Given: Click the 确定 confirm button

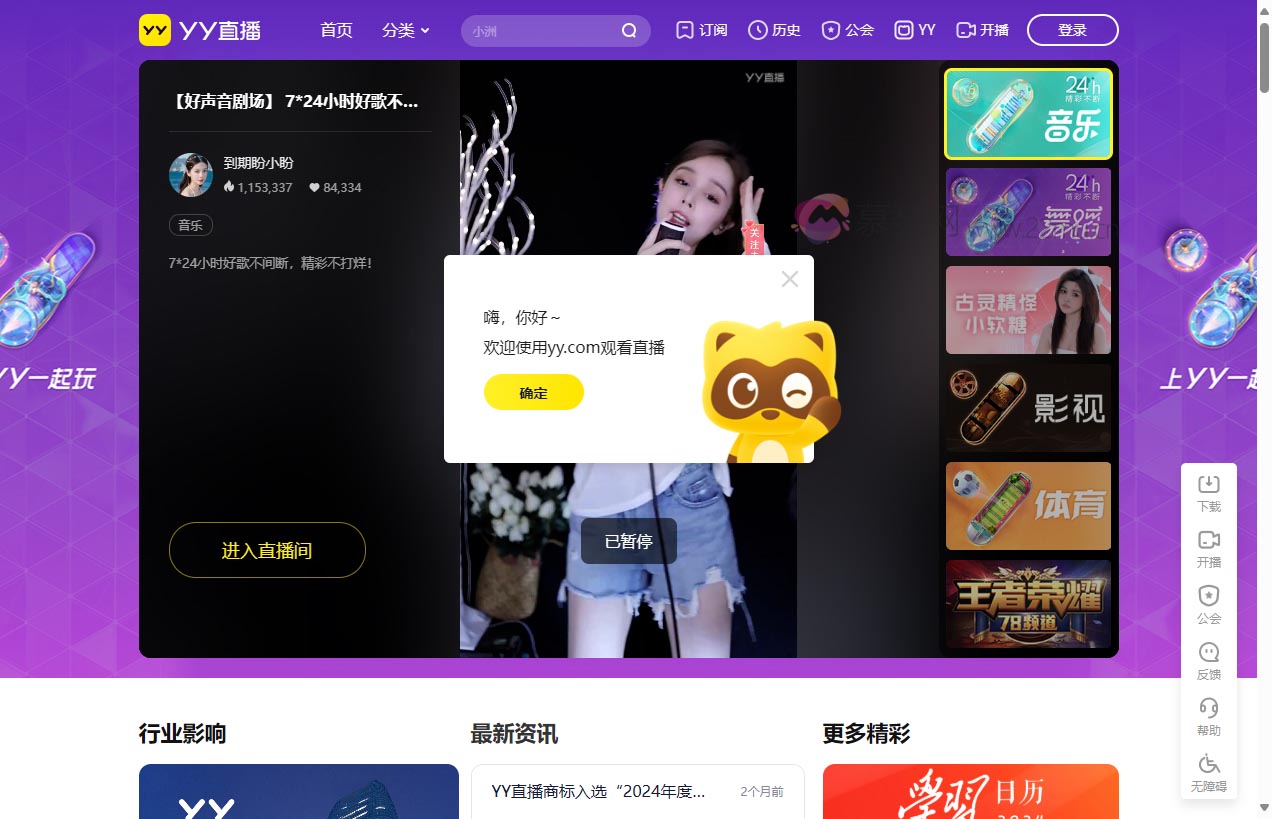Looking at the screenshot, I should pos(533,393).
